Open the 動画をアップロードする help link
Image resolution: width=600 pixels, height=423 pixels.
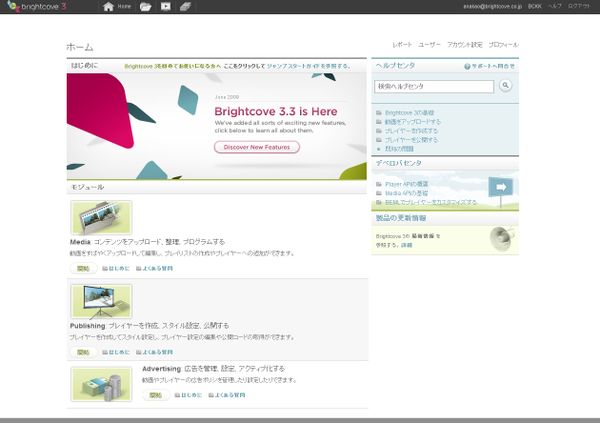click(x=412, y=122)
